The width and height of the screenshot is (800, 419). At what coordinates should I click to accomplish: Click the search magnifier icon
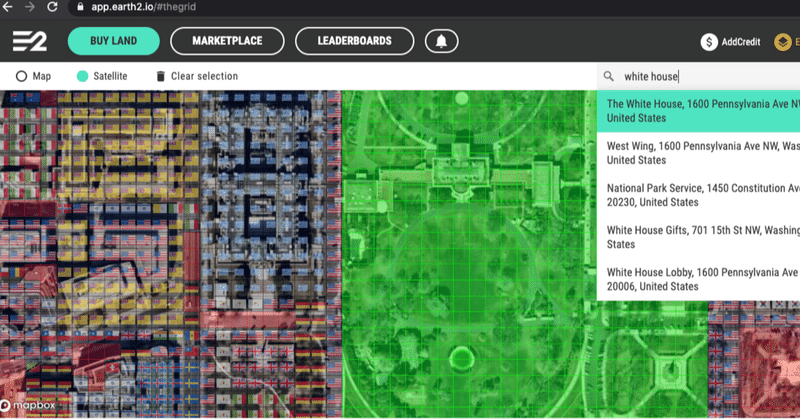(608, 76)
